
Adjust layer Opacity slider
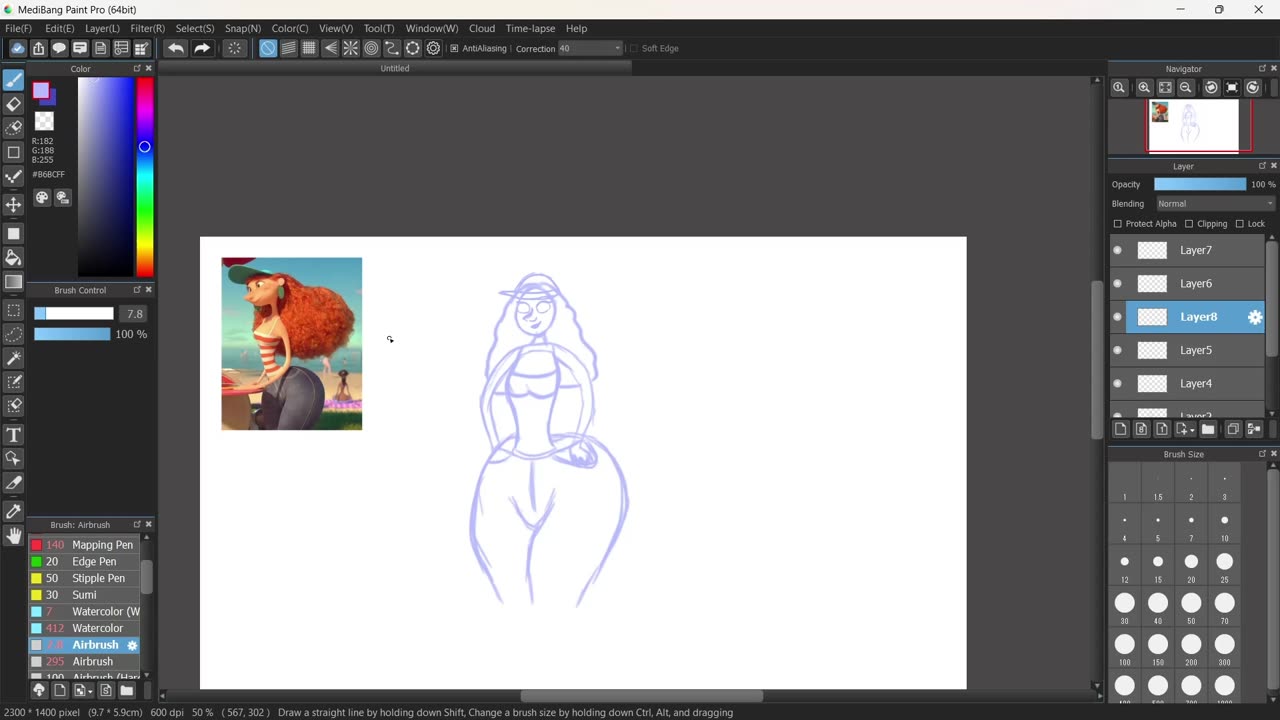coord(1200,184)
